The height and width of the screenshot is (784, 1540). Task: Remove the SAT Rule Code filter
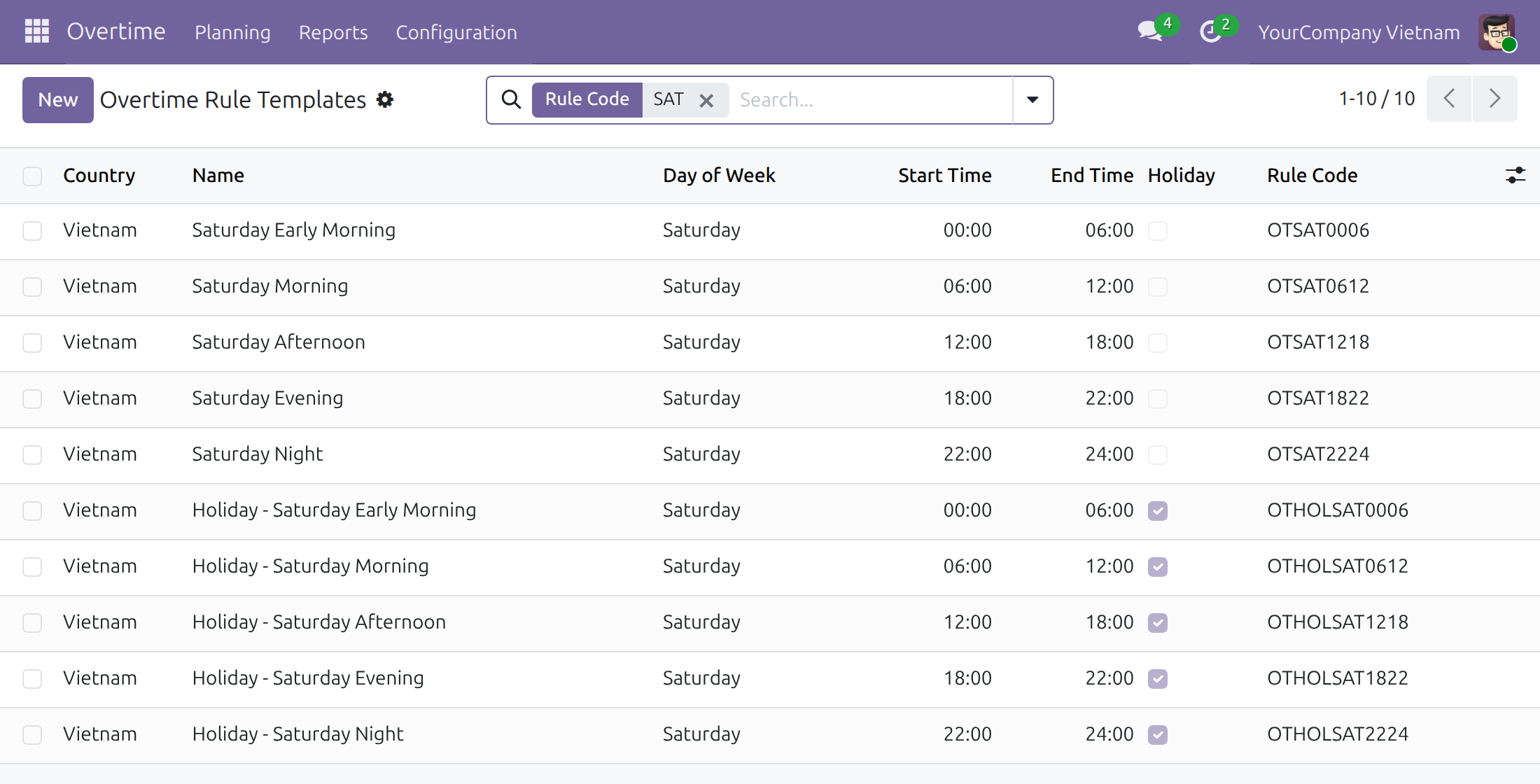click(x=706, y=100)
